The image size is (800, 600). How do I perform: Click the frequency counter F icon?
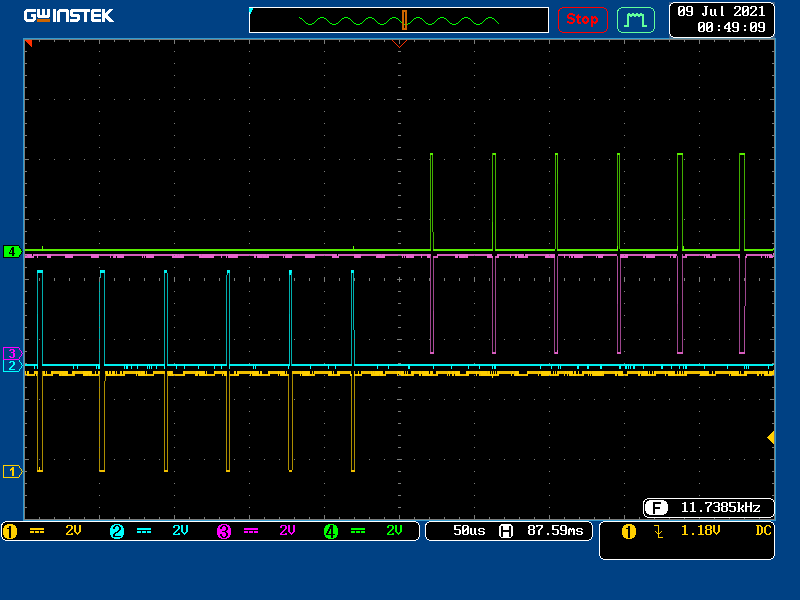point(657,507)
